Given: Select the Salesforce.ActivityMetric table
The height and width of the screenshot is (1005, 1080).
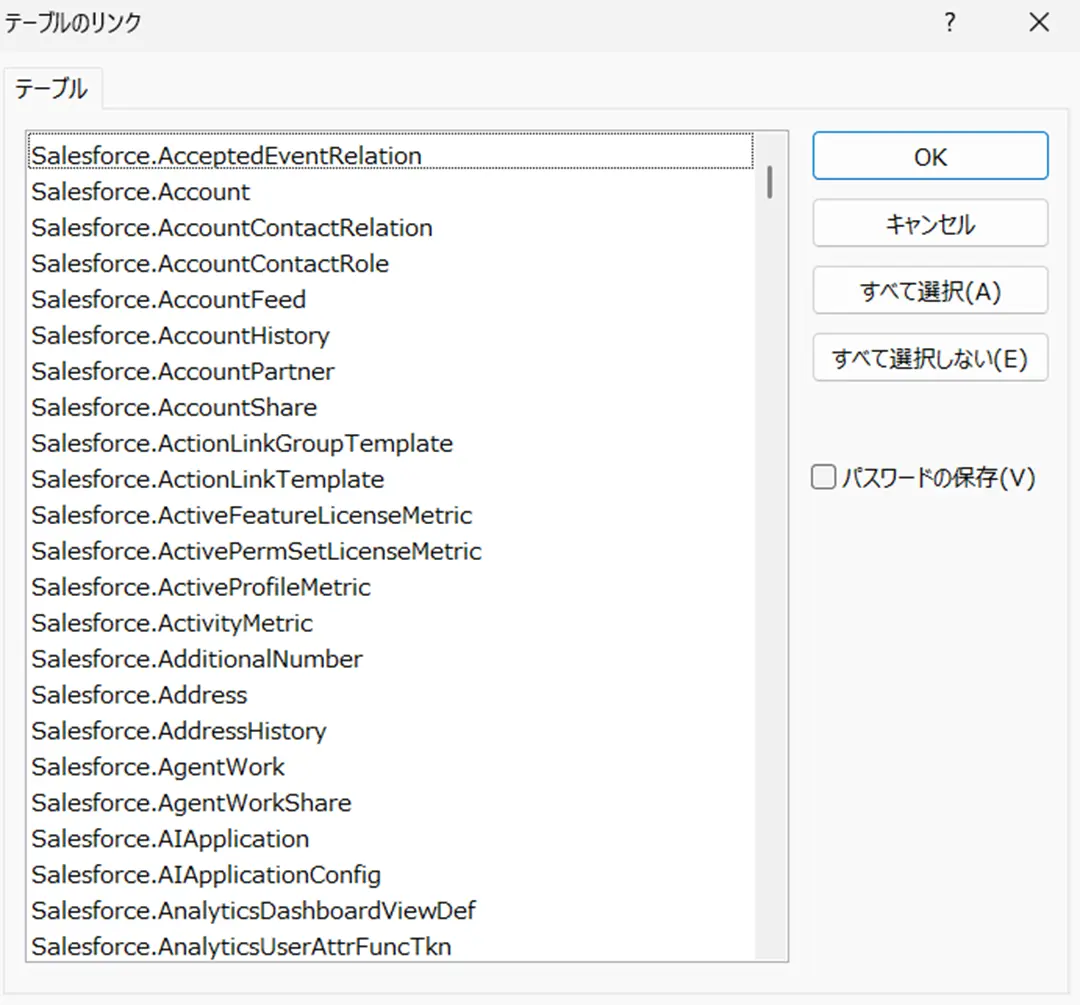Looking at the screenshot, I should tap(172, 623).
